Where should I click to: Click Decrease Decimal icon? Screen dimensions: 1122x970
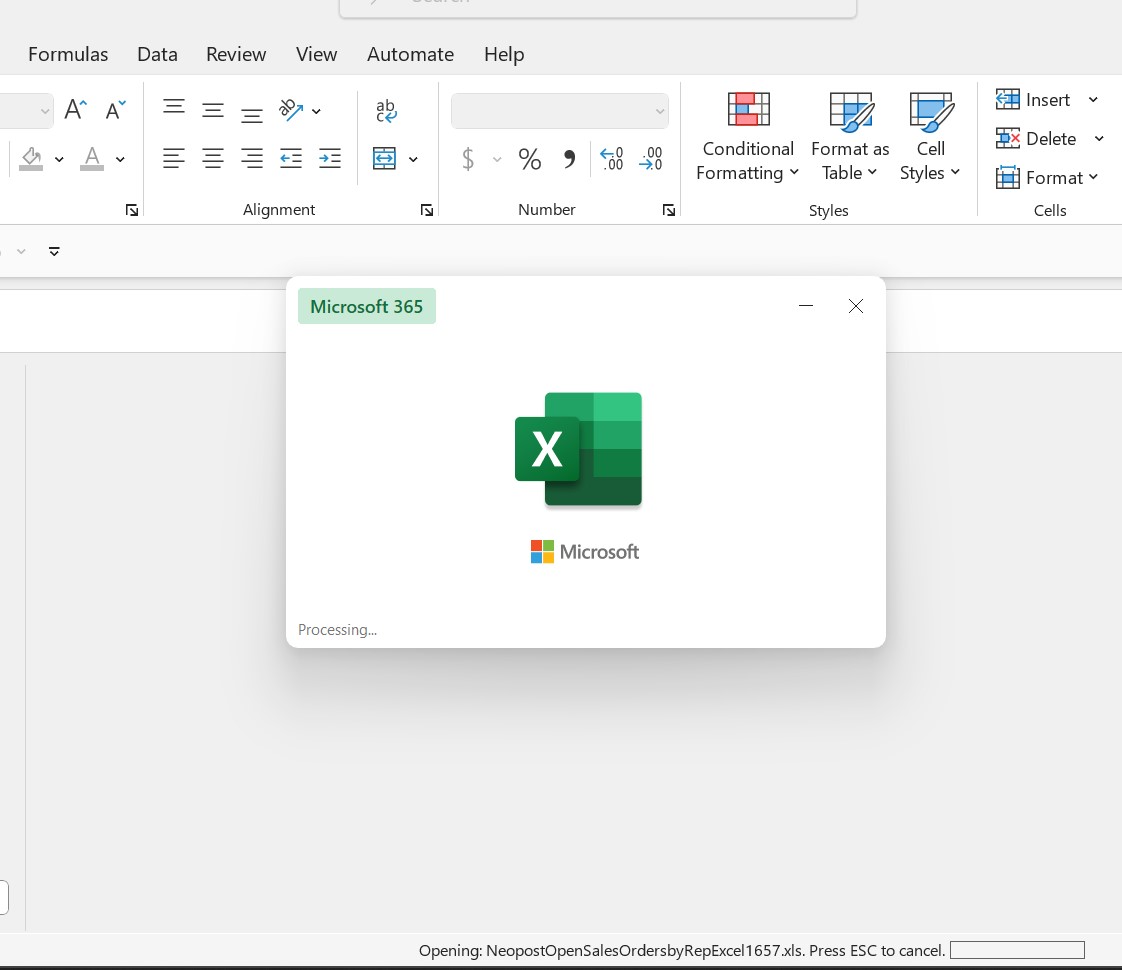click(650, 158)
